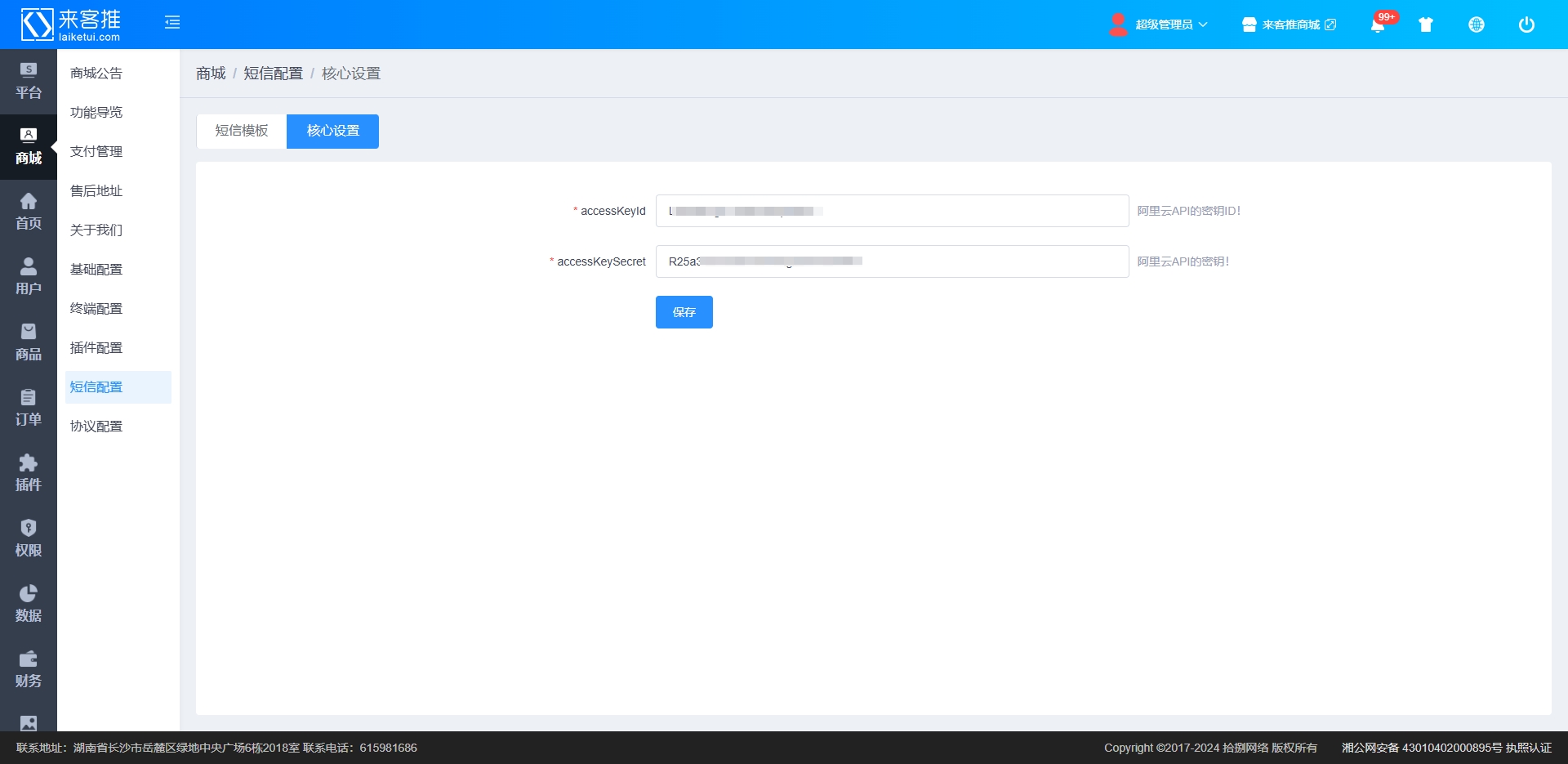Viewport: 1568px width, 764px height.
Task: Open 支付管理 in the submenu
Action: [x=96, y=151]
